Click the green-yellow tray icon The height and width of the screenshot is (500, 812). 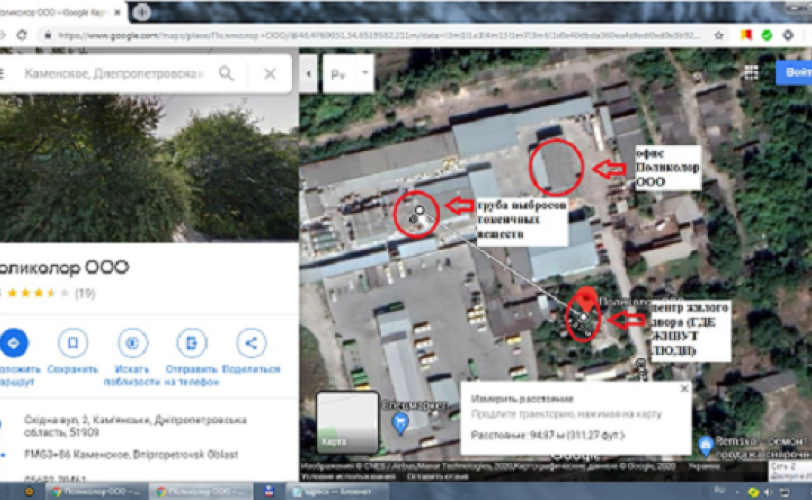753,492
